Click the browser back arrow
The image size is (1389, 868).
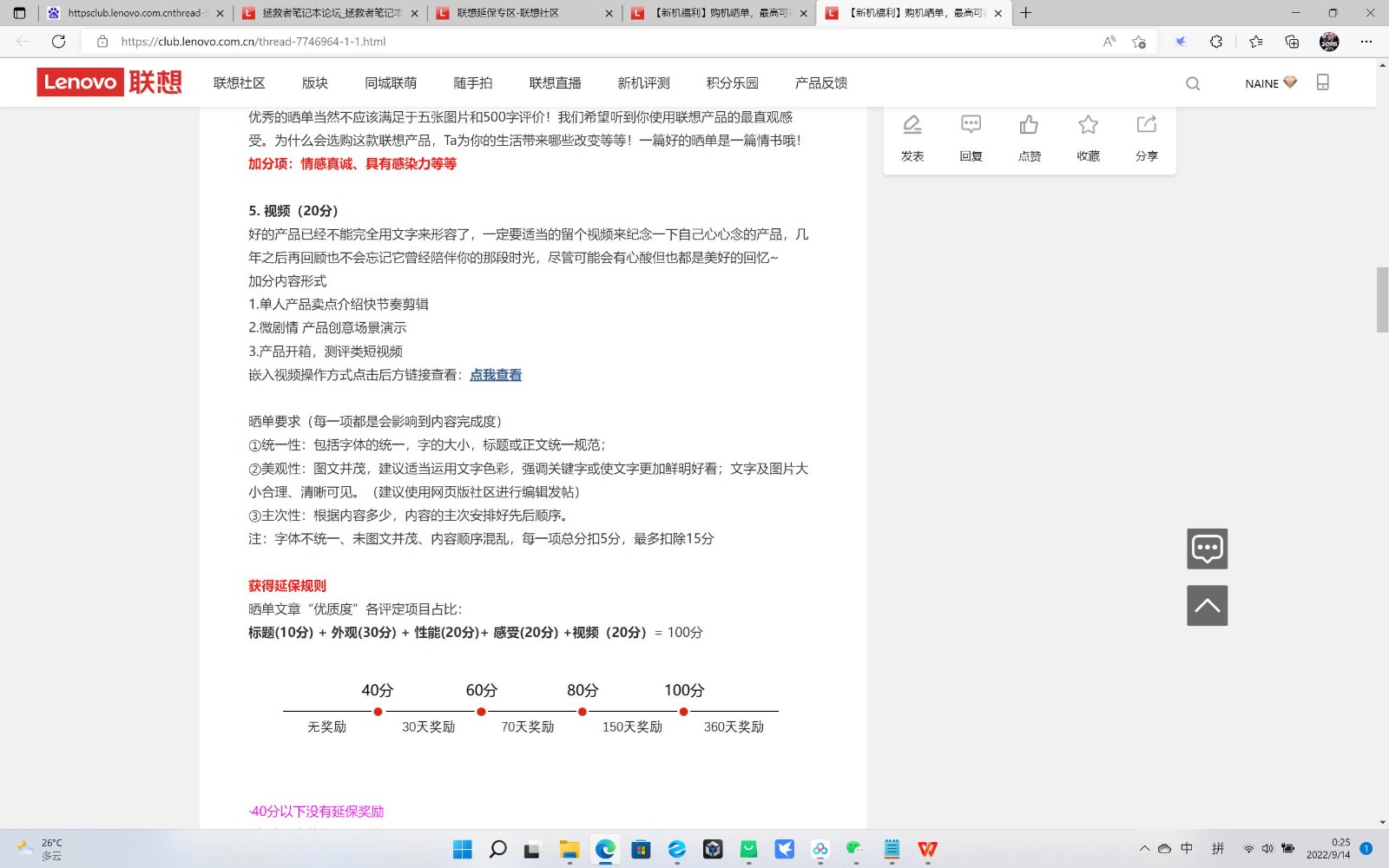pos(23,42)
